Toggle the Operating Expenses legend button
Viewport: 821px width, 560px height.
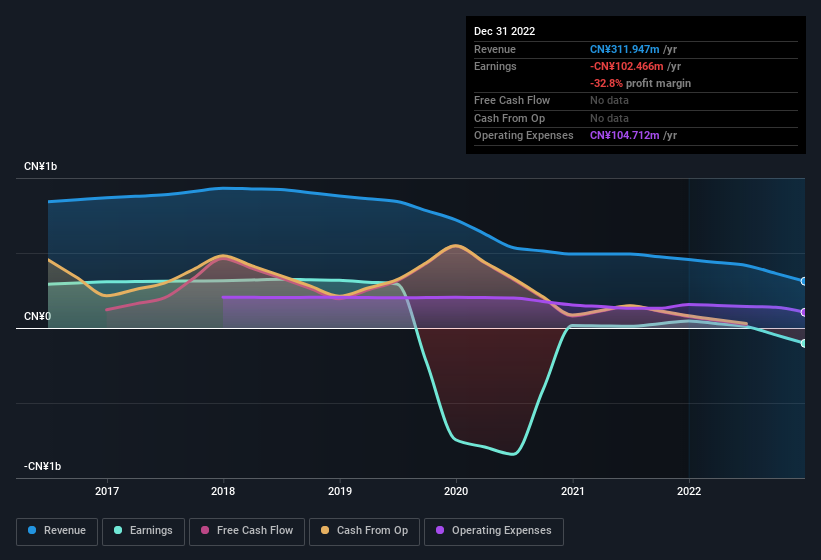(x=494, y=531)
